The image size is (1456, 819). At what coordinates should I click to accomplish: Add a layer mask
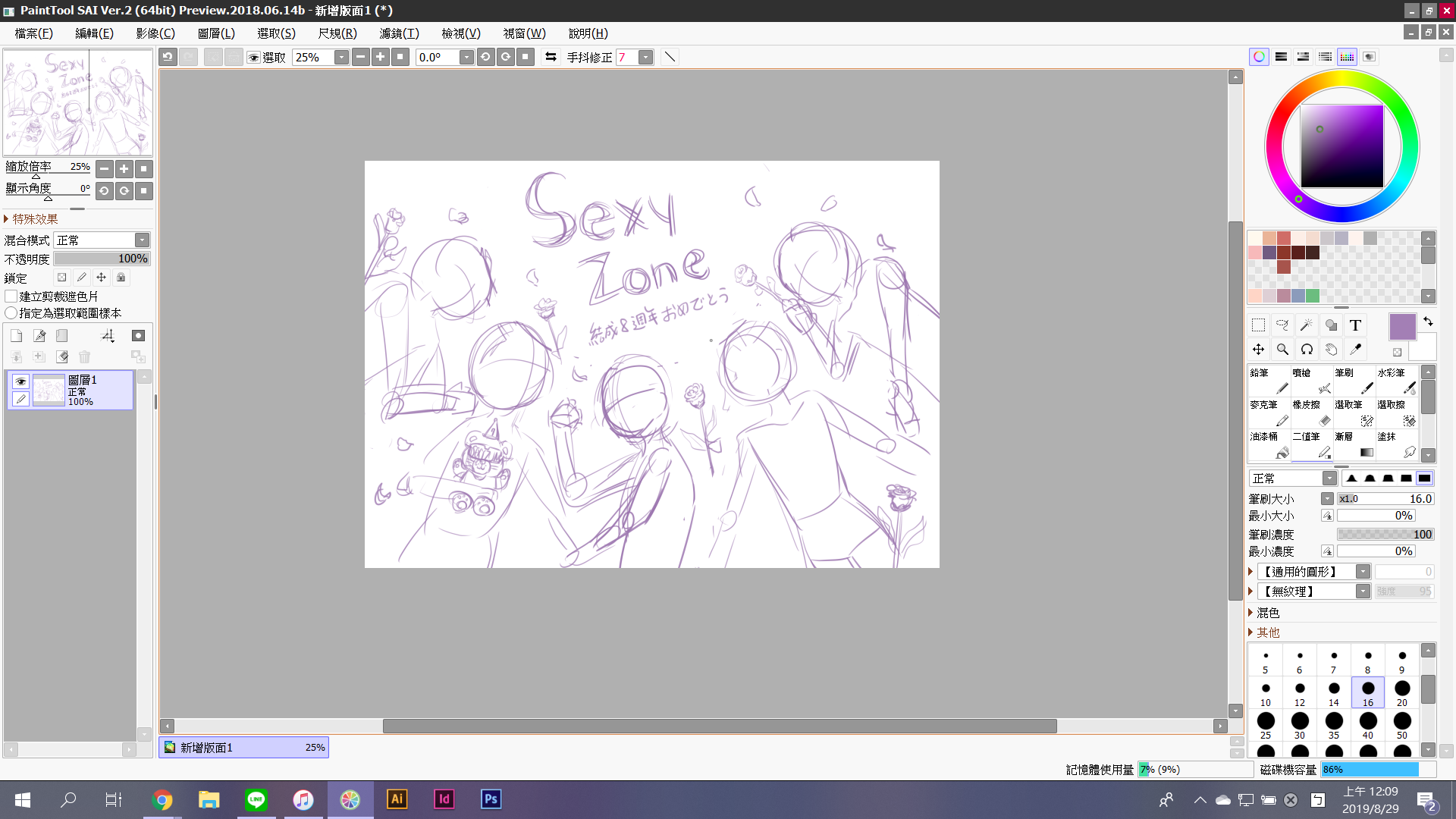[x=138, y=336]
